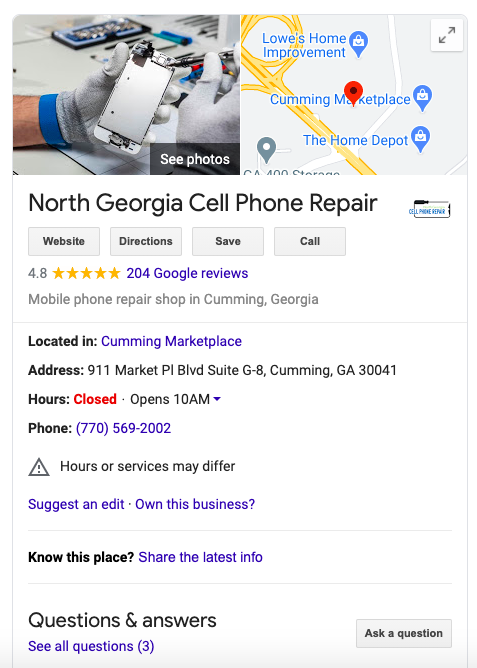Open the Cell Phone Repair logo
477x668 pixels.
pos(430,209)
